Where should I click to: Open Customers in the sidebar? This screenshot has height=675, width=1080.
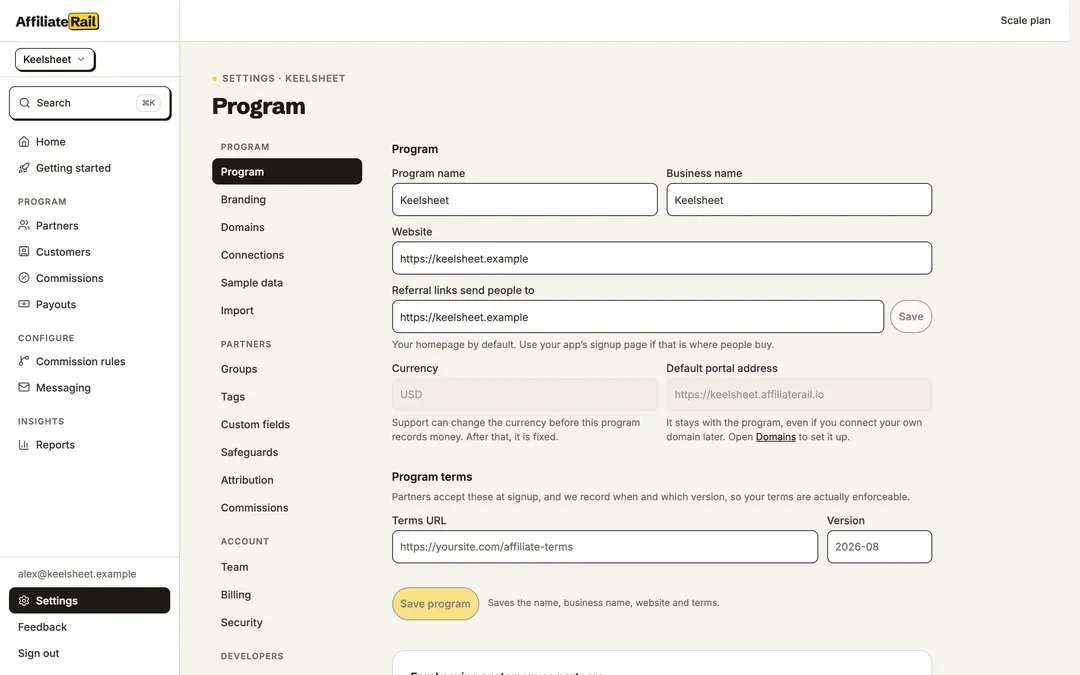[90, 251]
